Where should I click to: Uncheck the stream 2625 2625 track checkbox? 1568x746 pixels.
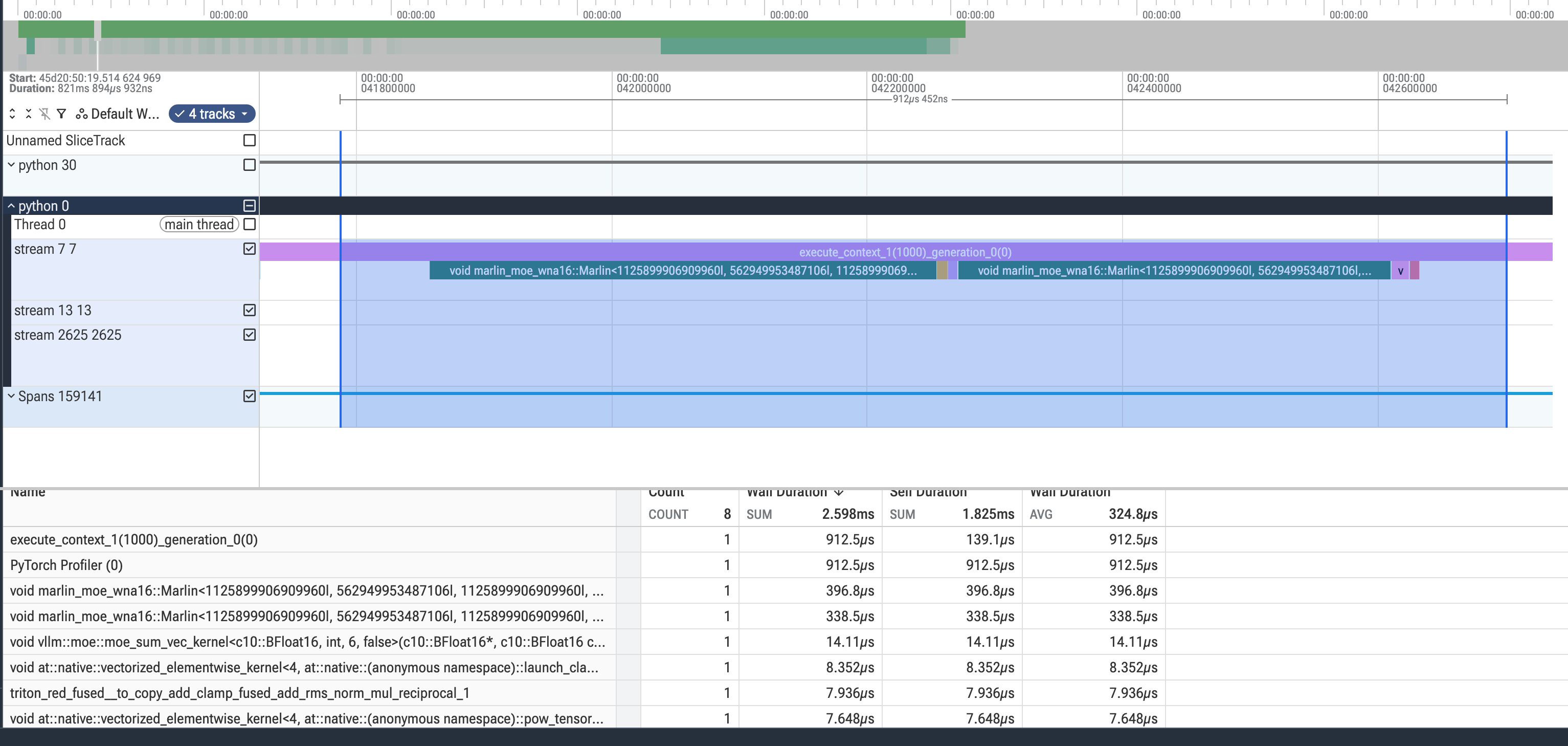[249, 335]
